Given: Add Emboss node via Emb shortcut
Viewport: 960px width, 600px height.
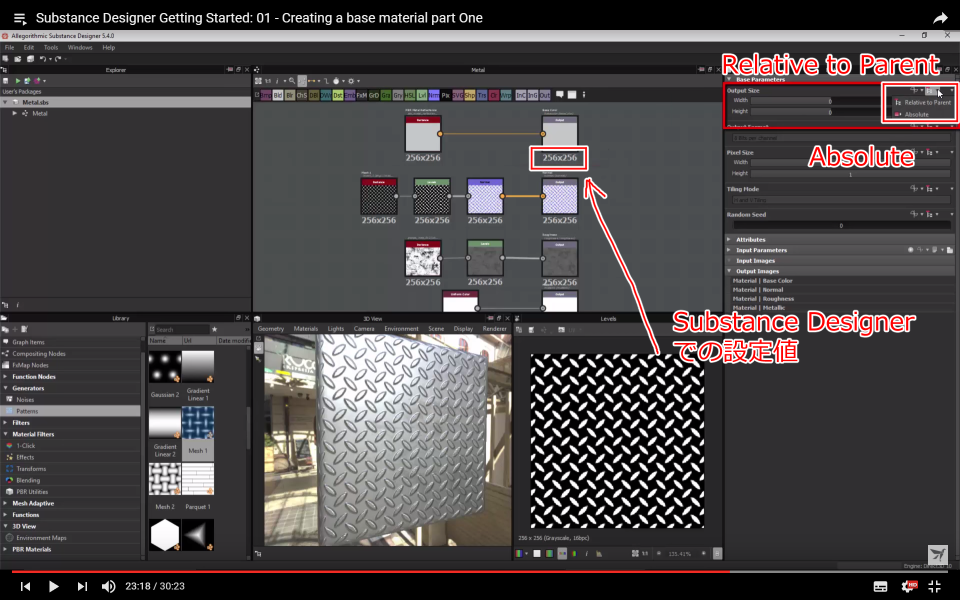Looking at the screenshot, I should pos(350,96).
